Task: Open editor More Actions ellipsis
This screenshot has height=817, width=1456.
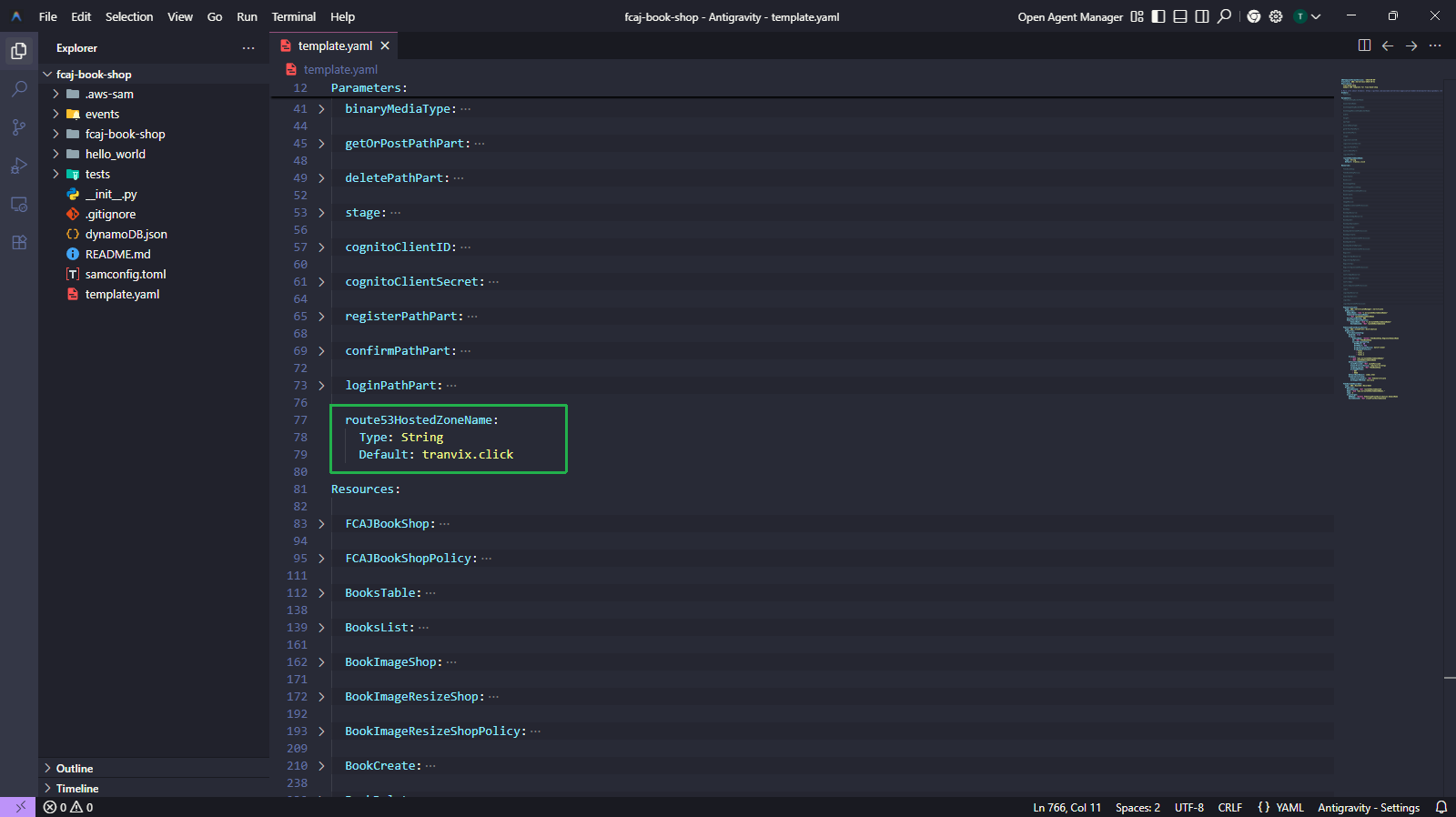Action: click(x=1435, y=45)
